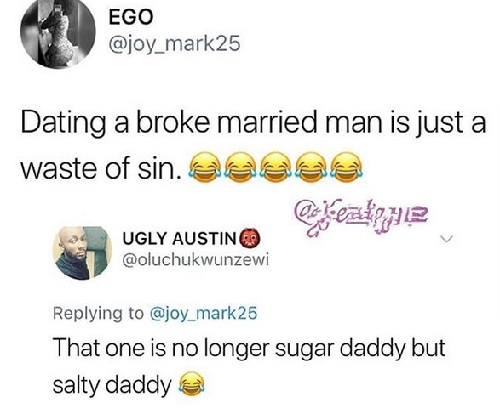Select the last laughing emoji in the row
The width and height of the screenshot is (500, 414).
[x=347, y=167]
